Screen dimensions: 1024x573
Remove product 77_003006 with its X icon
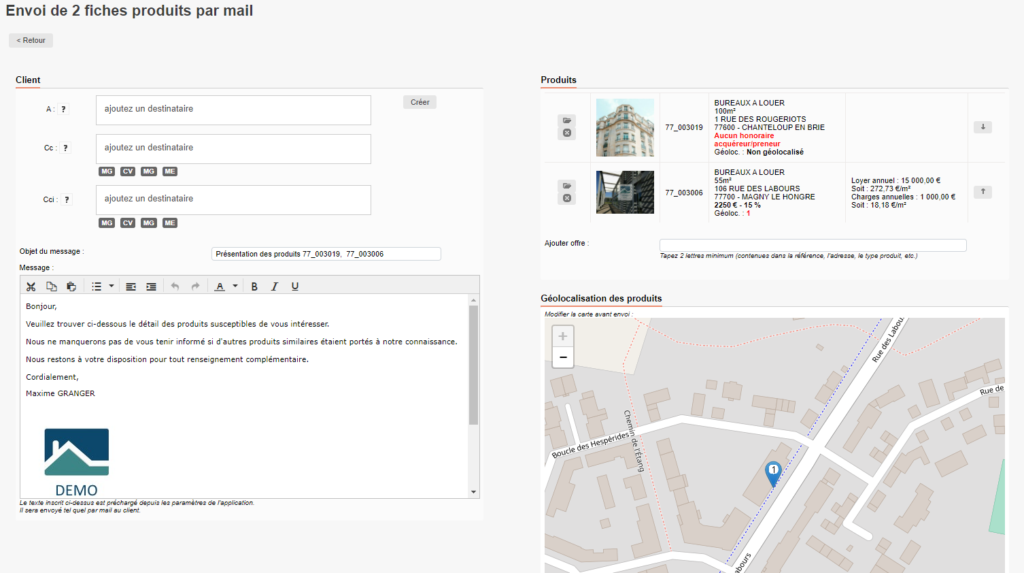(x=567, y=198)
